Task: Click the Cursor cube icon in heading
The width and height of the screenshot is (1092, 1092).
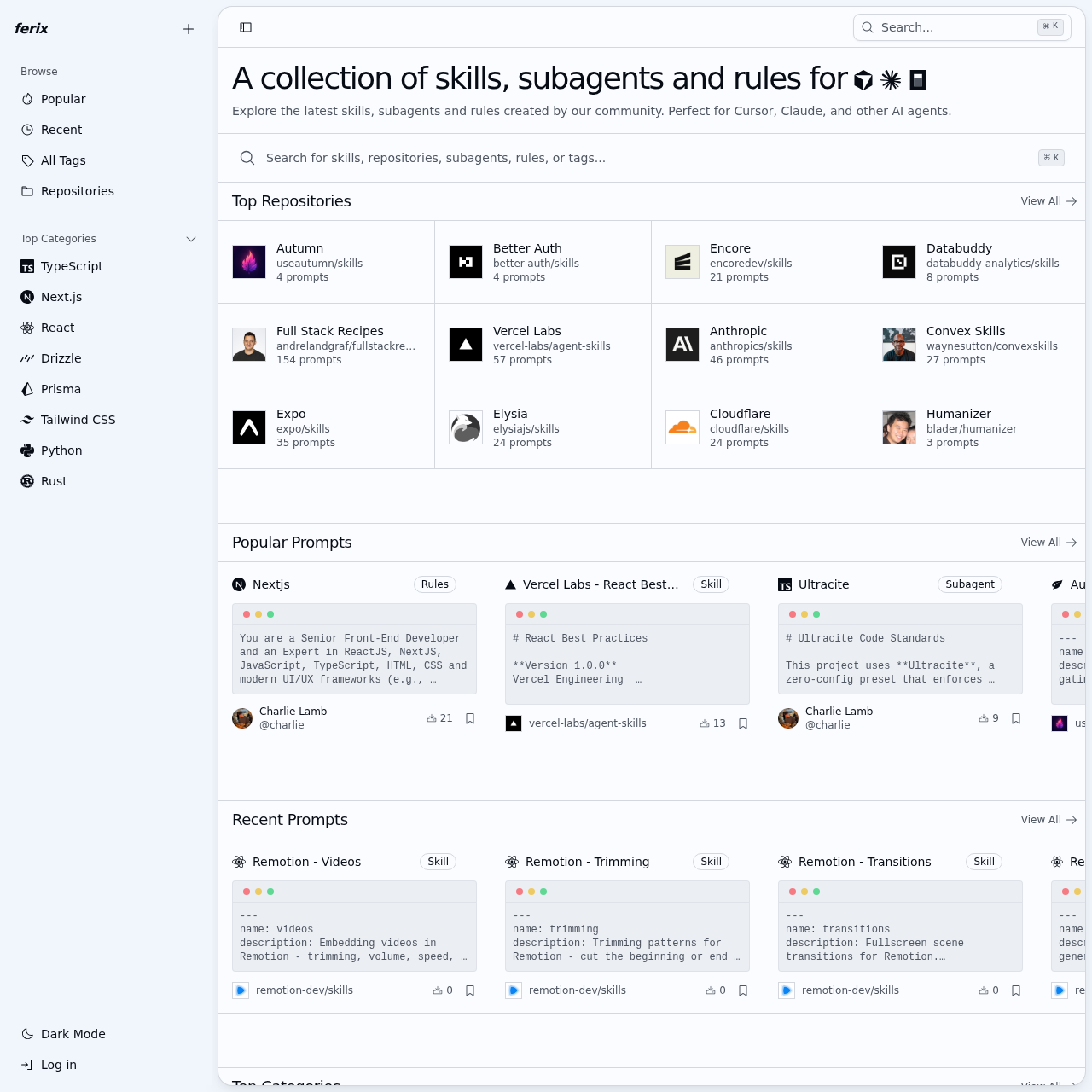Action: point(863,80)
